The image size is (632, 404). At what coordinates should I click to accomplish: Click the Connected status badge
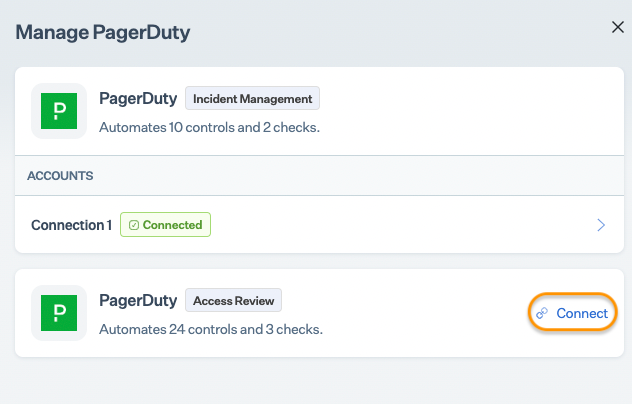point(165,225)
